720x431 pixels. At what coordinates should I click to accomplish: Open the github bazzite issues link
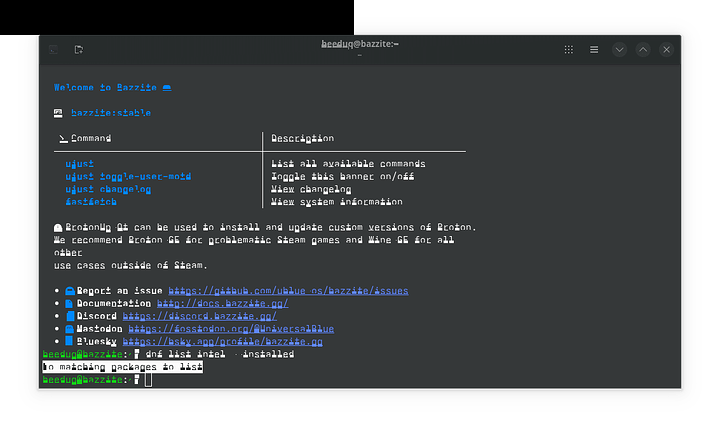(x=288, y=291)
